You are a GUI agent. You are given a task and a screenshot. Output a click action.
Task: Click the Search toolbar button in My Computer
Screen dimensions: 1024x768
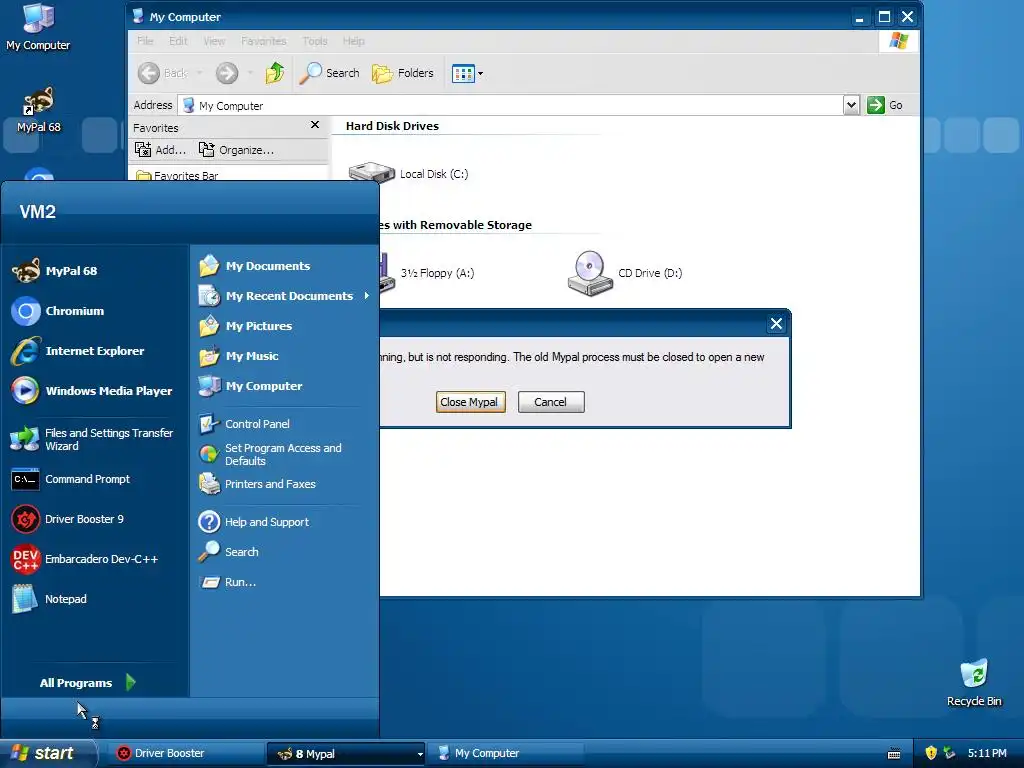330,73
